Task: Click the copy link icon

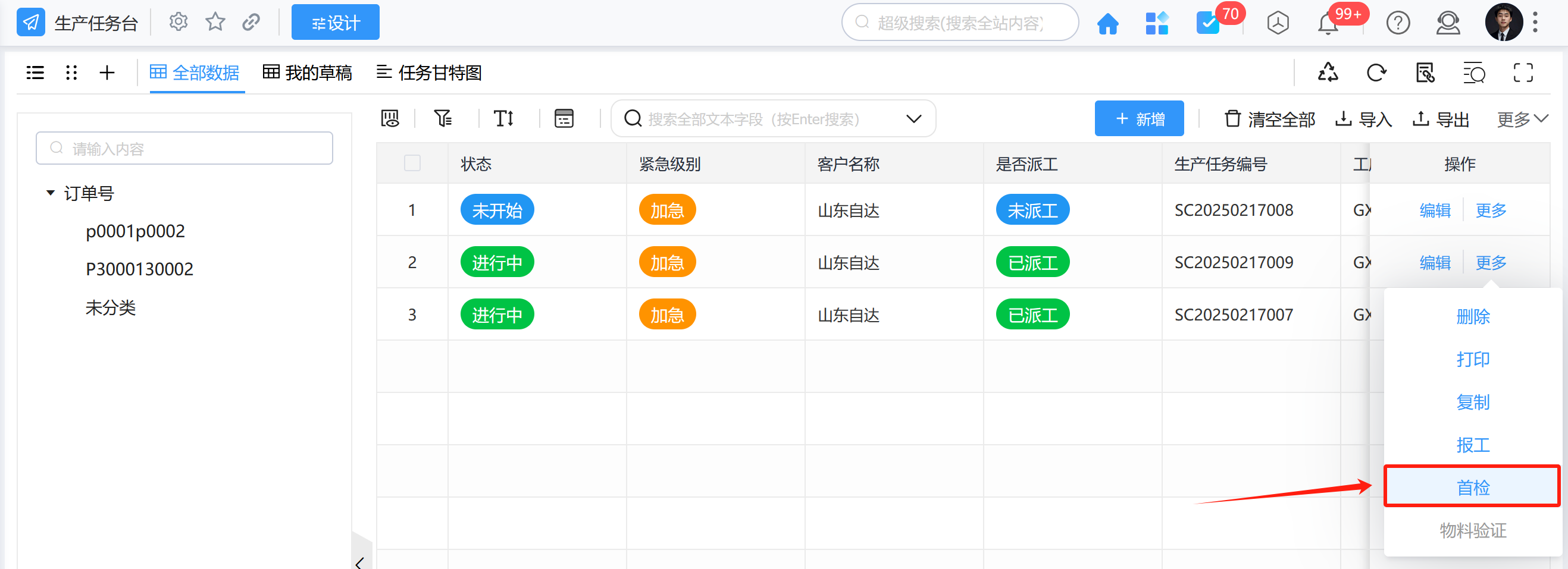Action: click(251, 23)
